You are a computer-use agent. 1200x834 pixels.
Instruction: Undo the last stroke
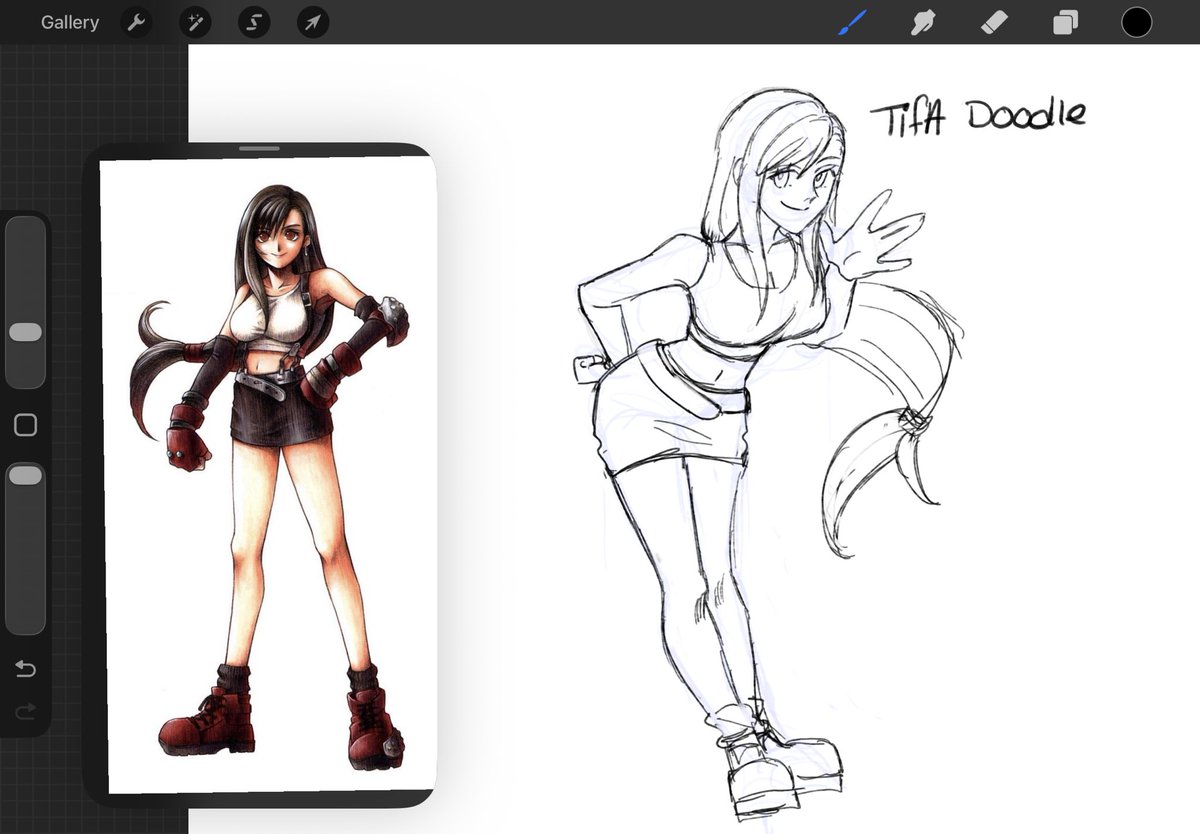tap(26, 668)
